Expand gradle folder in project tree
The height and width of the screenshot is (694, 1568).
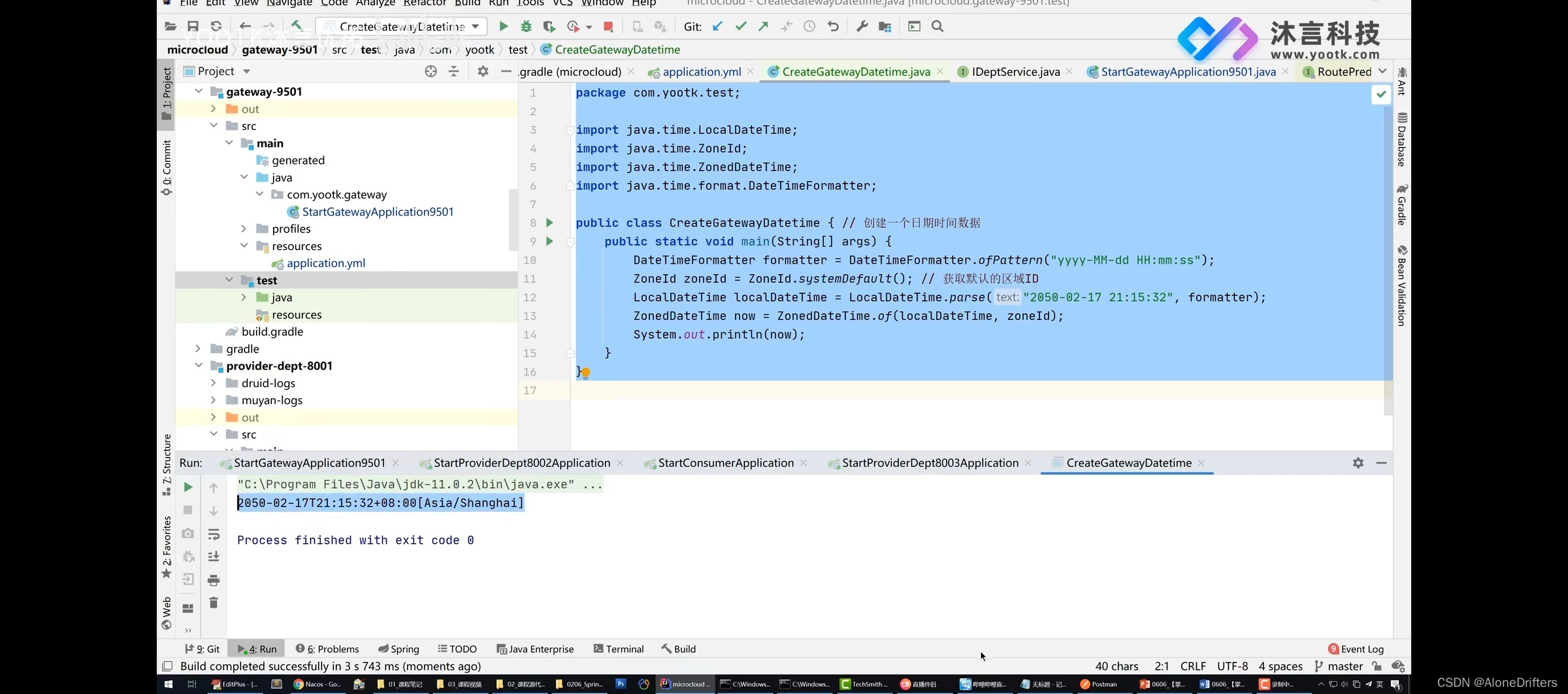tap(198, 349)
